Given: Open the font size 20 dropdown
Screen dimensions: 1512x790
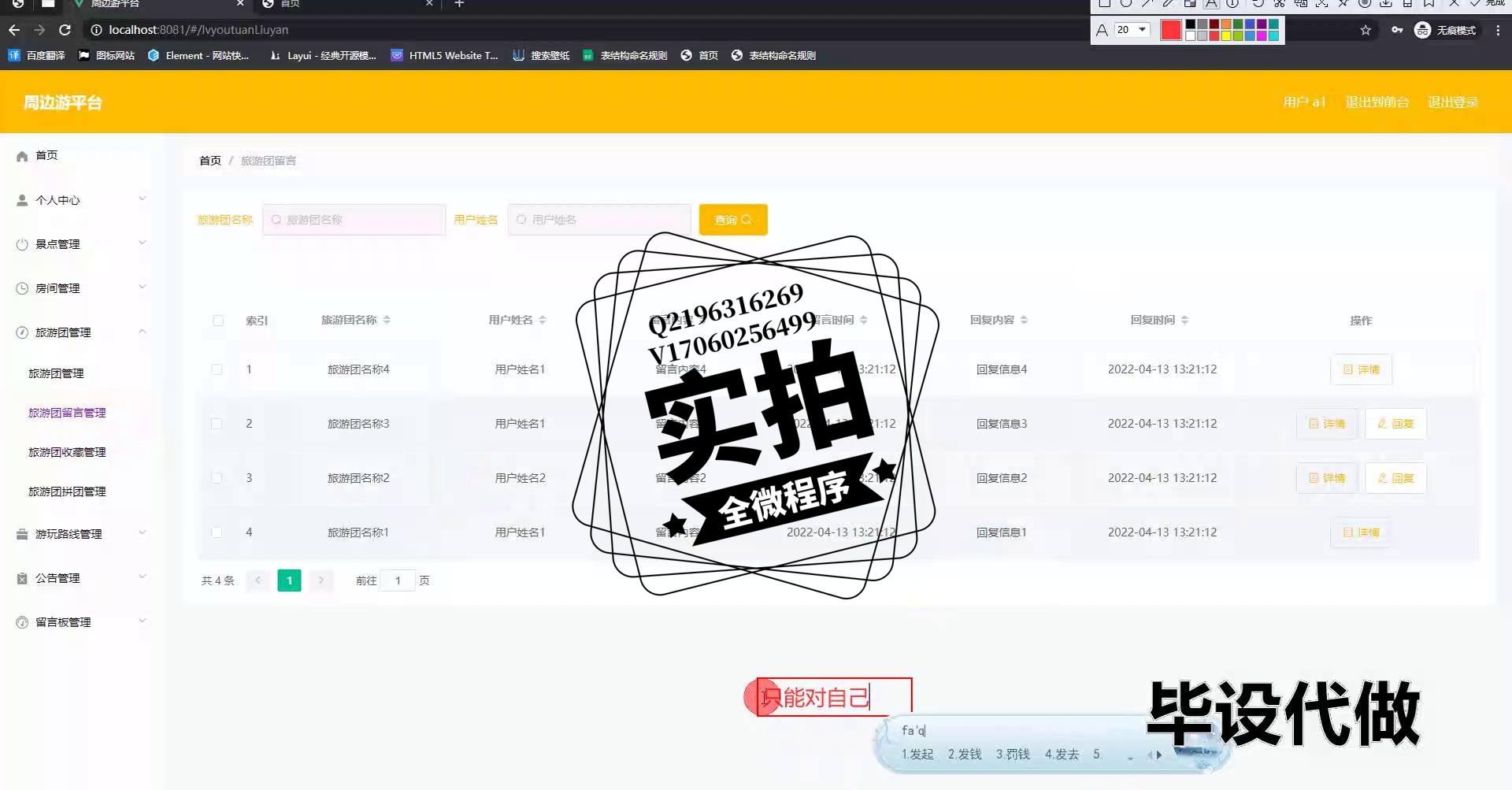Looking at the screenshot, I should 1132,30.
